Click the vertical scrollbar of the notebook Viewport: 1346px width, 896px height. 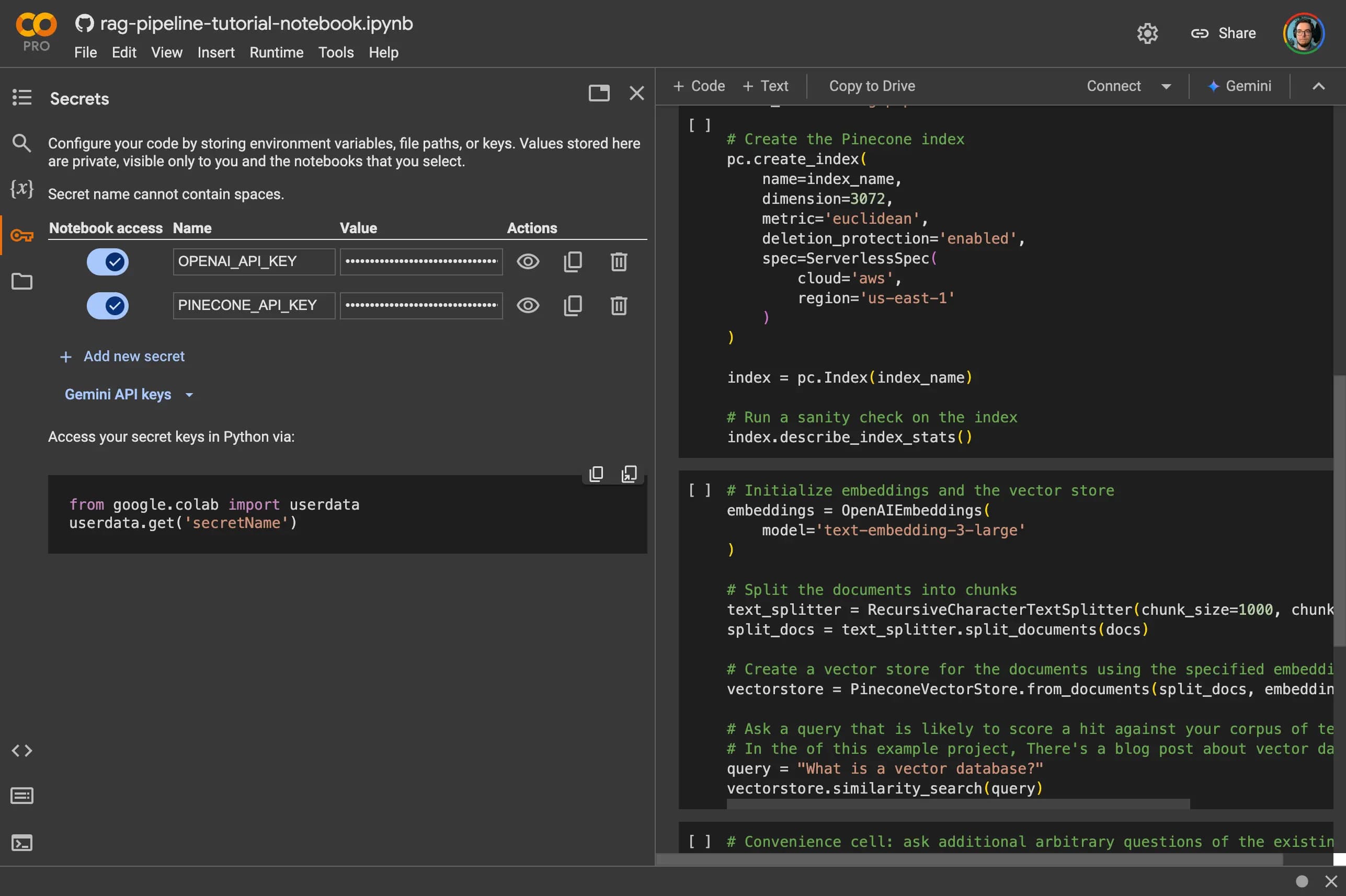point(1339,510)
